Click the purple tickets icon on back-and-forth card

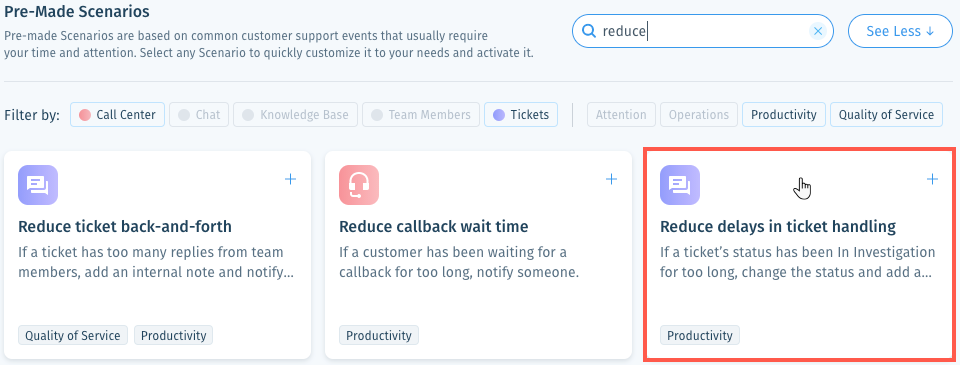pos(38,185)
